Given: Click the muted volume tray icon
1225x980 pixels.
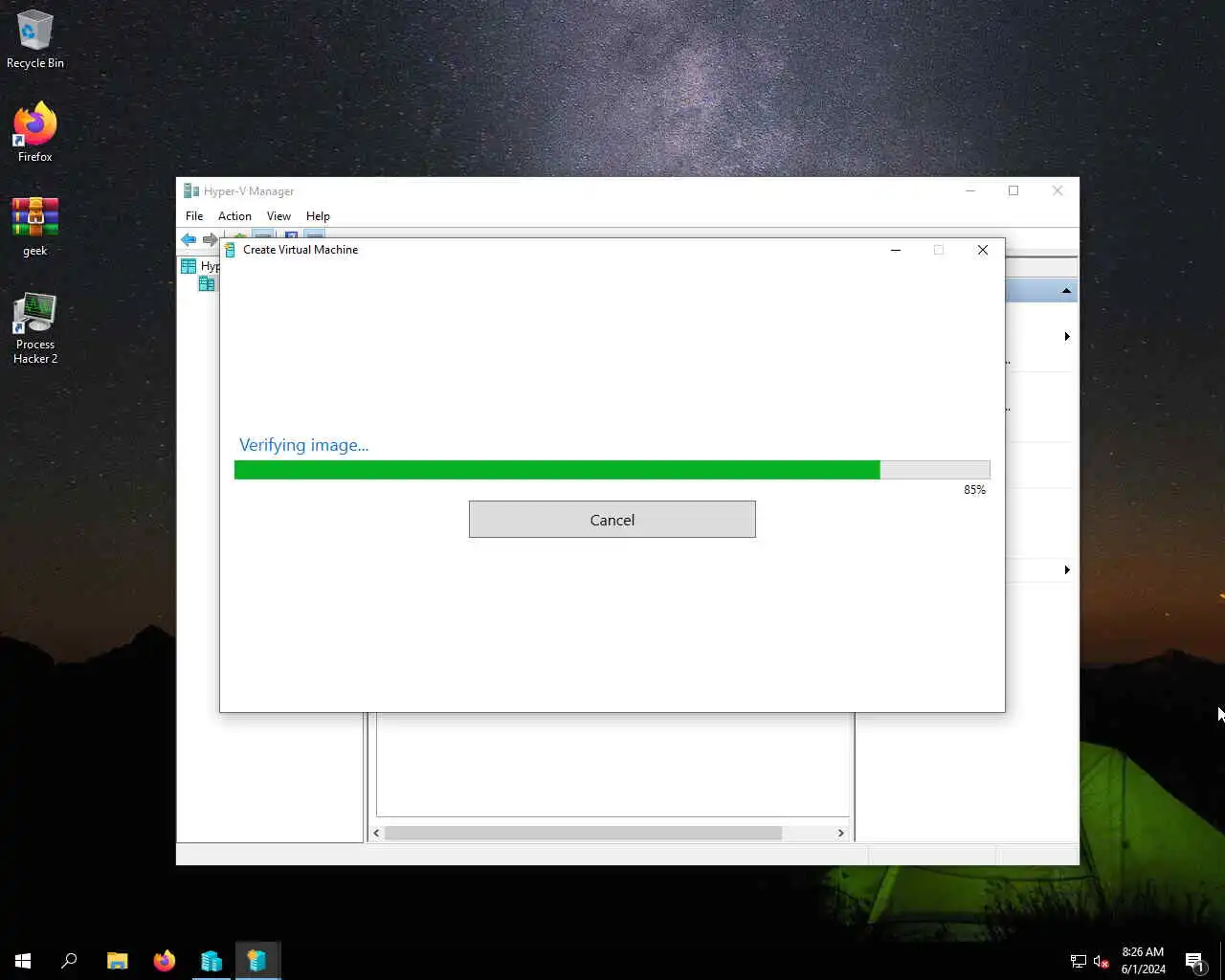Looking at the screenshot, I should [x=1101, y=961].
